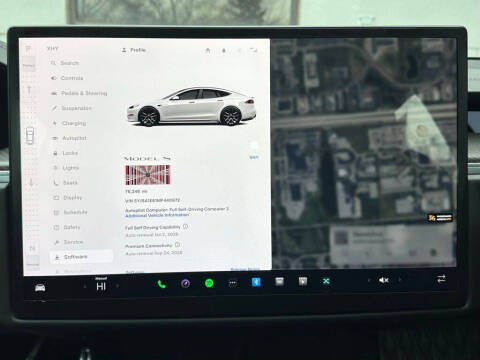
Task: Open the Suspension settings
Action: pyautogui.click(x=72, y=108)
